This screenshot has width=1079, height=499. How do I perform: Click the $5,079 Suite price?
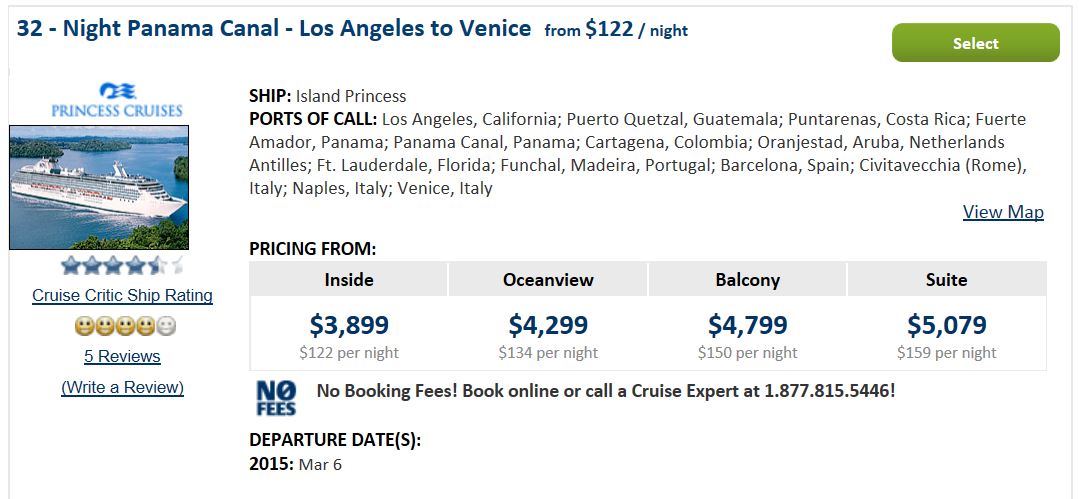[x=947, y=325]
